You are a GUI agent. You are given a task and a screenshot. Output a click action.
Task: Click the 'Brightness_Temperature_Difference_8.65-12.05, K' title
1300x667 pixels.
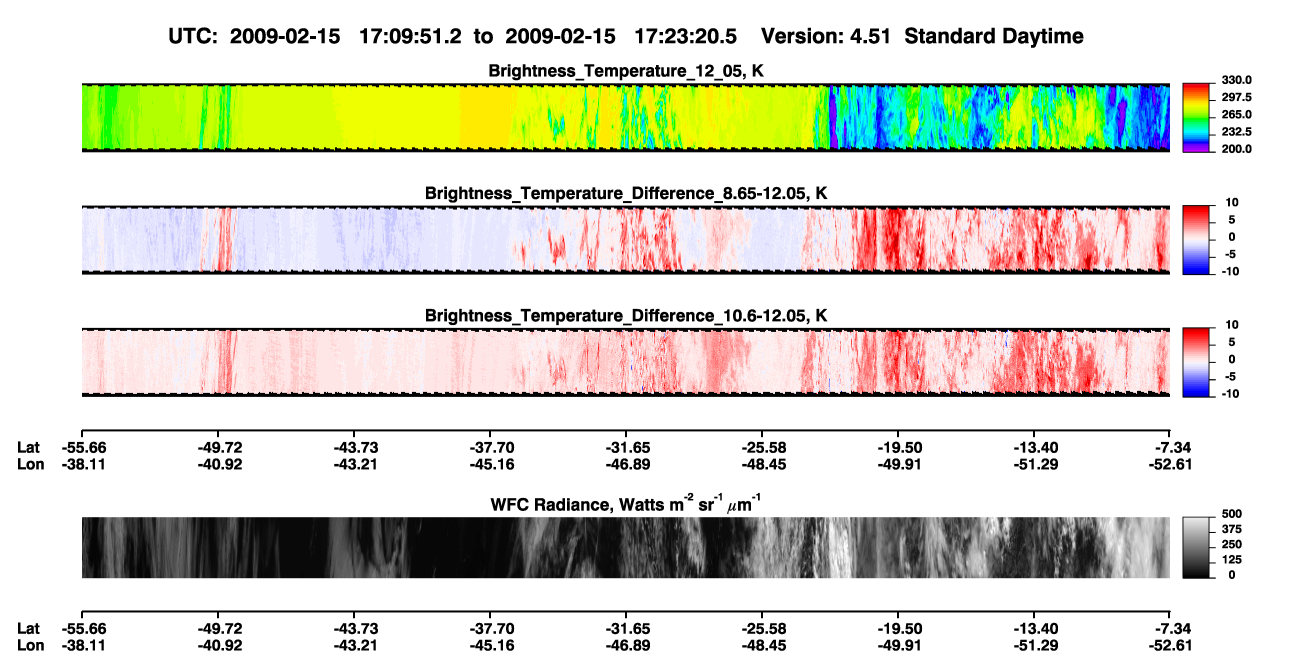(x=626, y=193)
